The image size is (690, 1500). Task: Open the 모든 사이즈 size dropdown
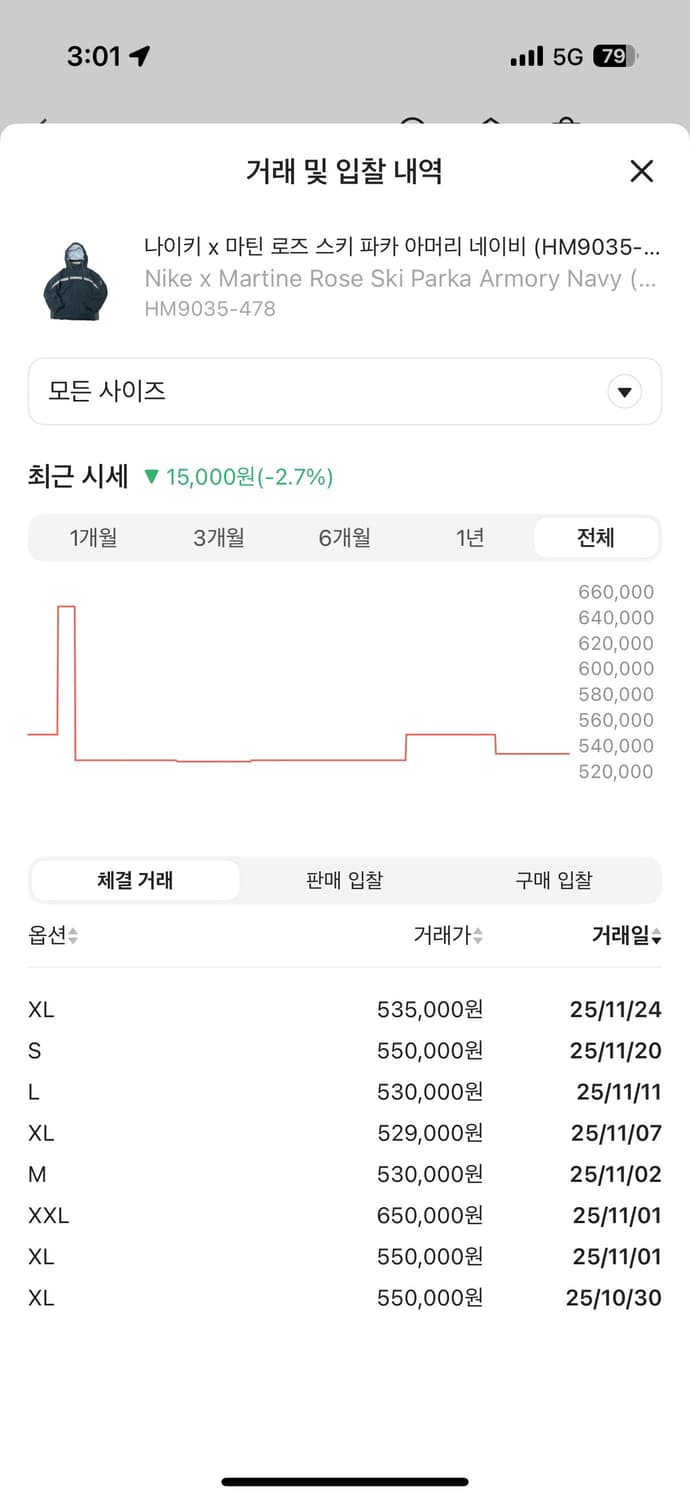pos(345,391)
